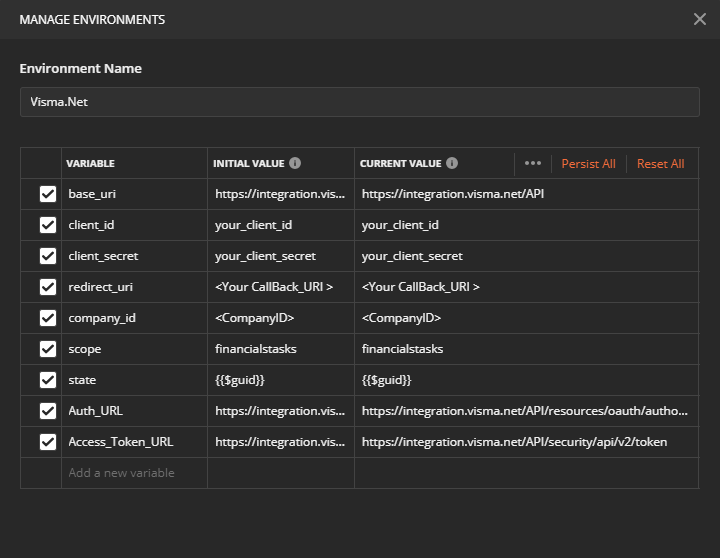Click the Current Value info icon
Screen dimensions: 720x558
pyautogui.click(x=452, y=163)
